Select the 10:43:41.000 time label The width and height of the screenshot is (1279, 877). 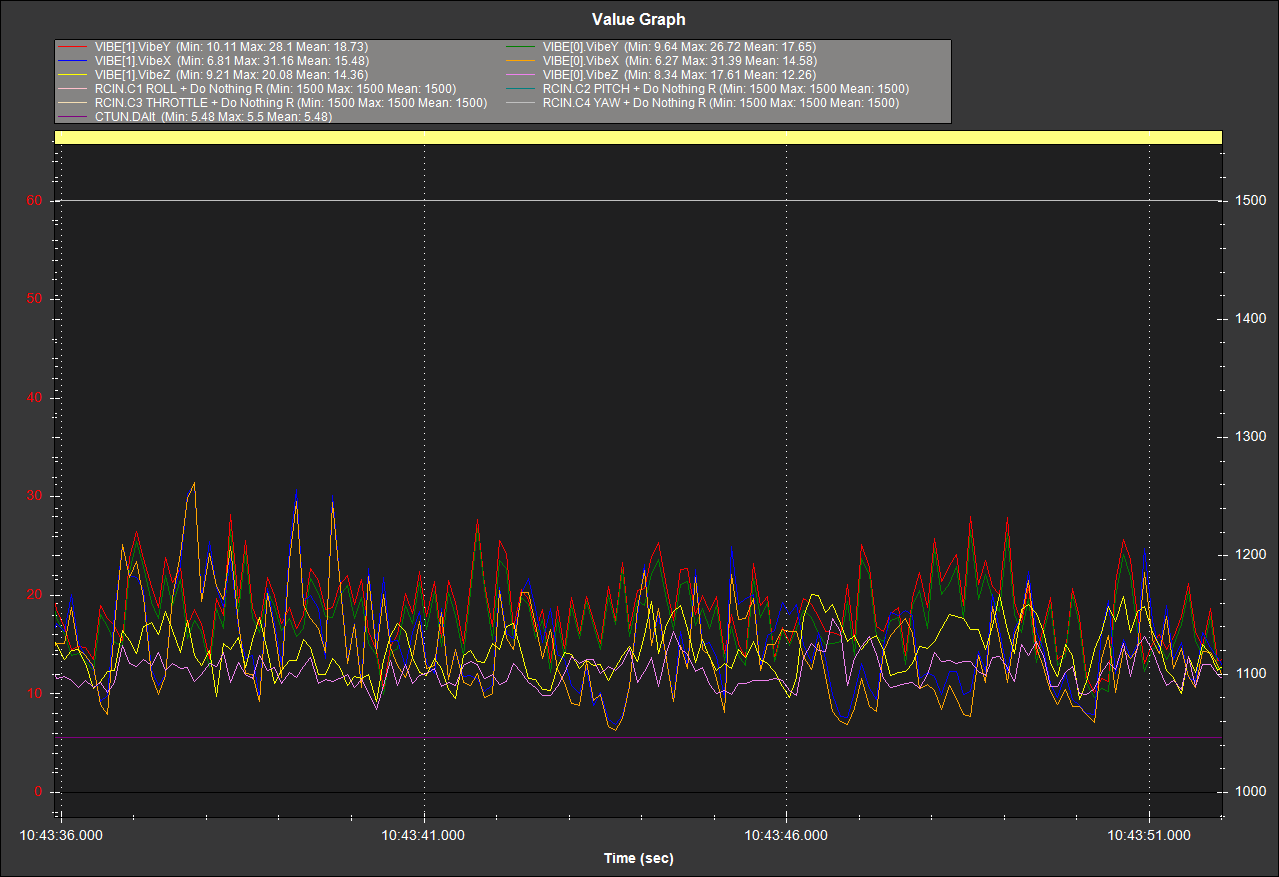(425, 834)
